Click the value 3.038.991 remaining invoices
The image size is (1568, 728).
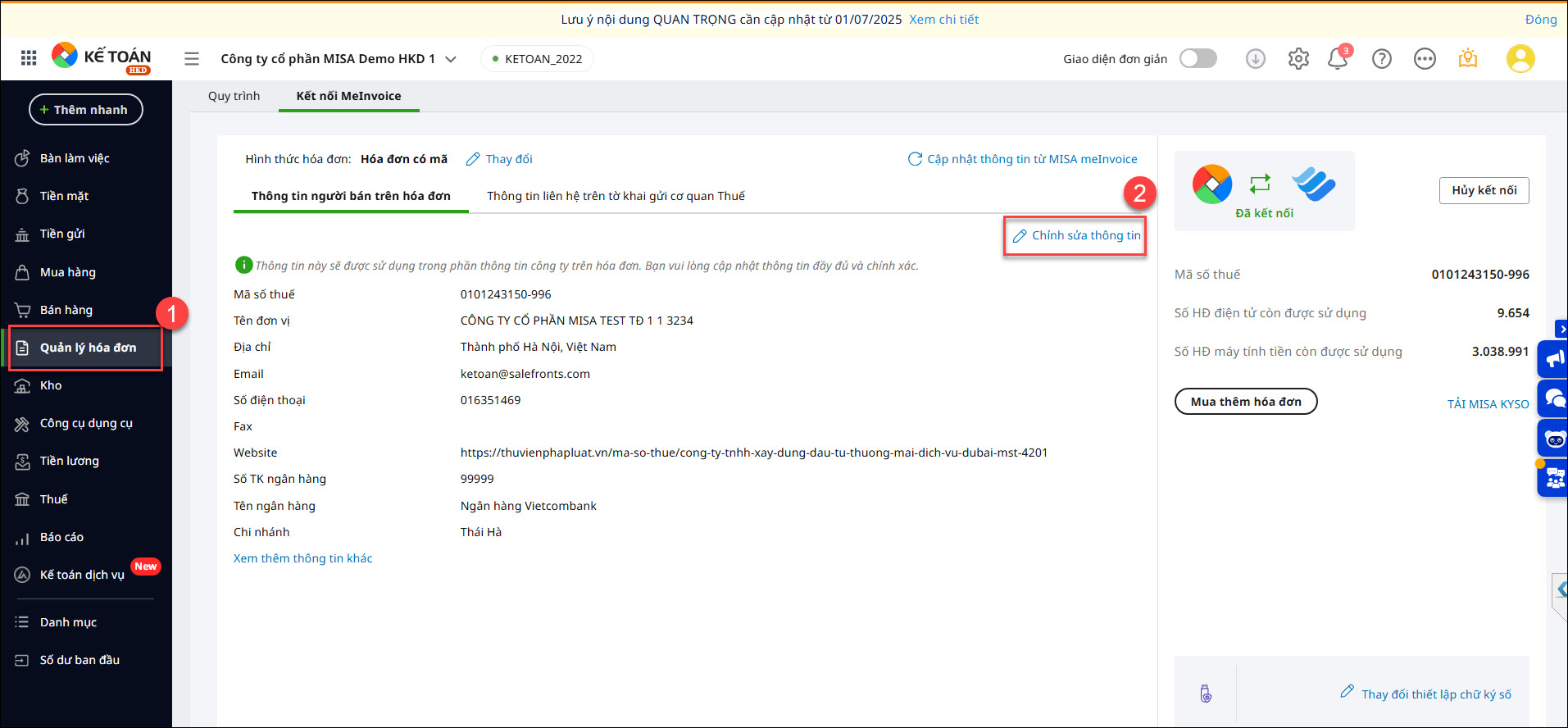click(1500, 352)
